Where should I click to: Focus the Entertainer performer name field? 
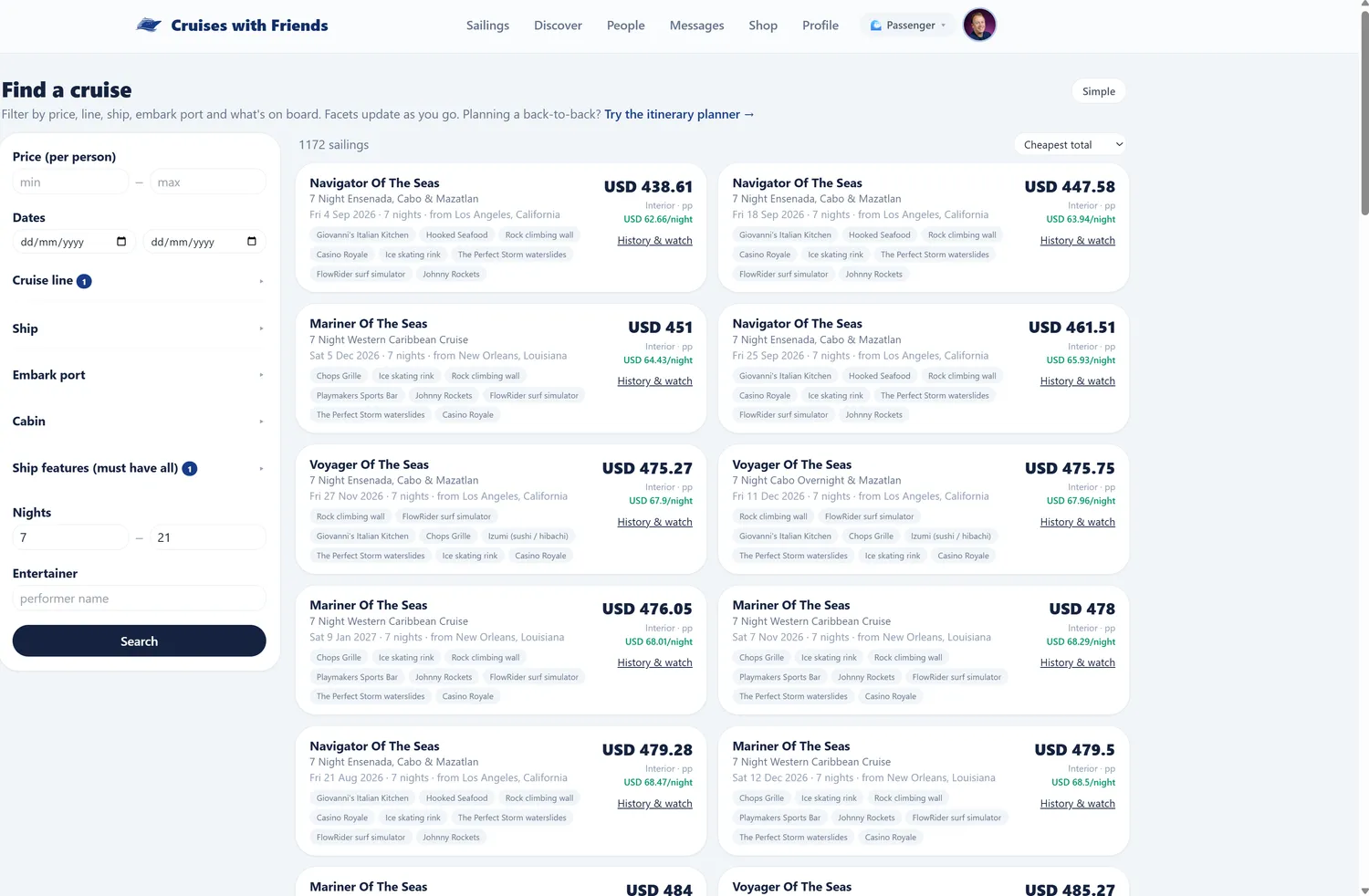click(139, 599)
